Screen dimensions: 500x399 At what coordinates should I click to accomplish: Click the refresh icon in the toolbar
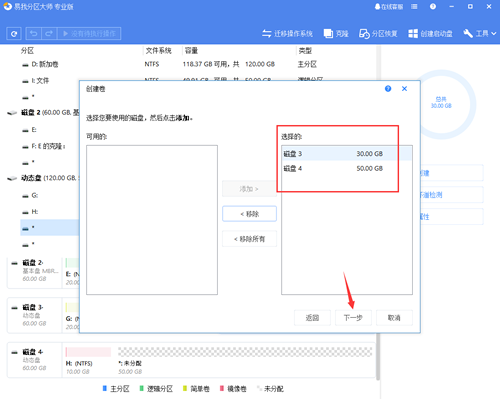14,34
